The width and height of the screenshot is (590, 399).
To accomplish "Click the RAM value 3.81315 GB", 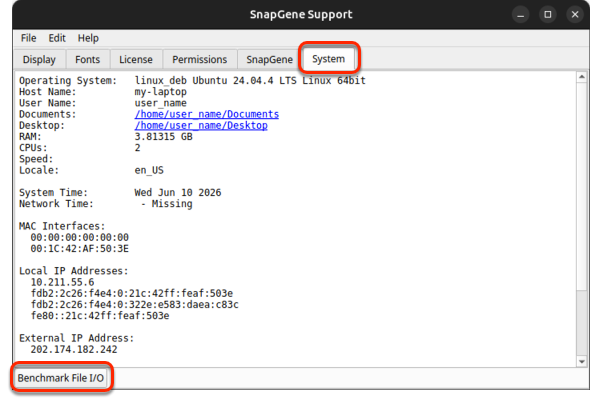I will [164, 137].
